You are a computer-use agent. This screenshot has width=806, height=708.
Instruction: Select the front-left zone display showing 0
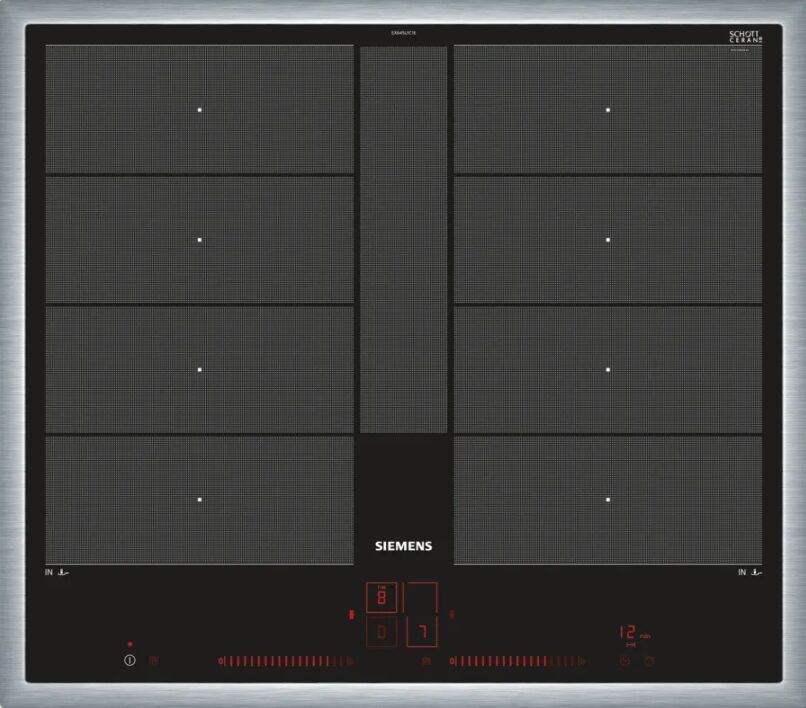[x=381, y=631]
